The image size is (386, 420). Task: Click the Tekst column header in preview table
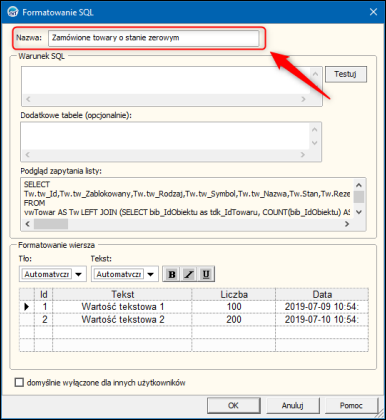pyautogui.click(x=122, y=295)
